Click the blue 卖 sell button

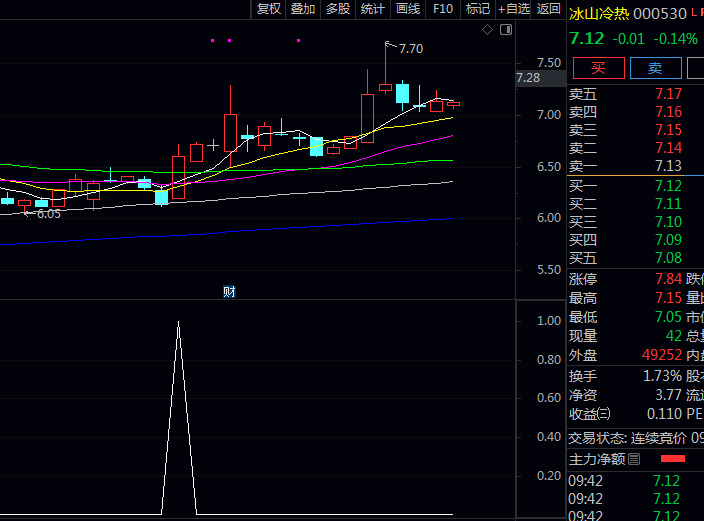656,68
